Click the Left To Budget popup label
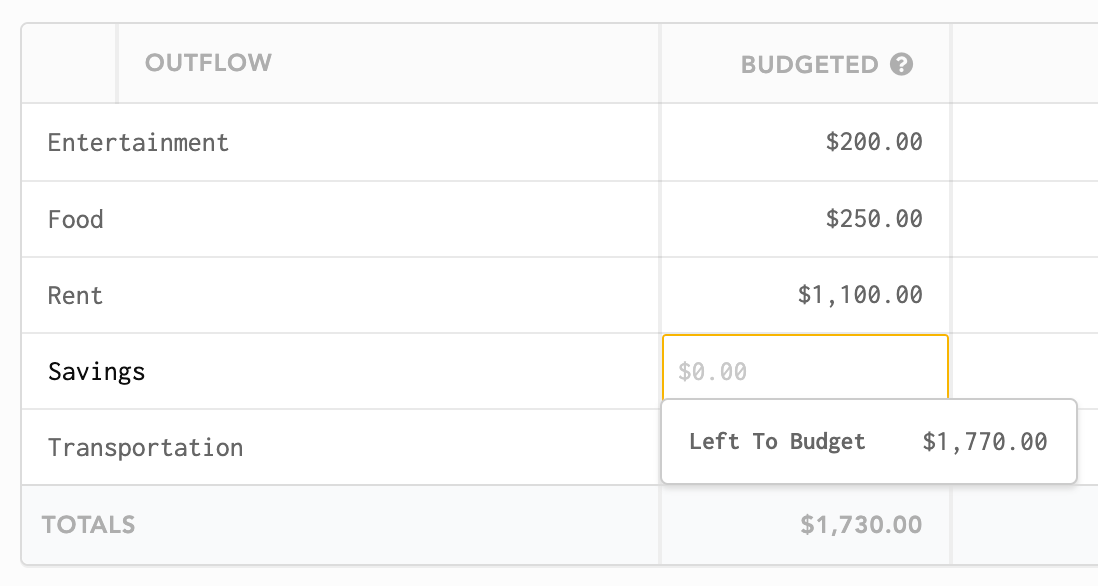Viewport: 1098px width, 586px height. click(x=777, y=442)
